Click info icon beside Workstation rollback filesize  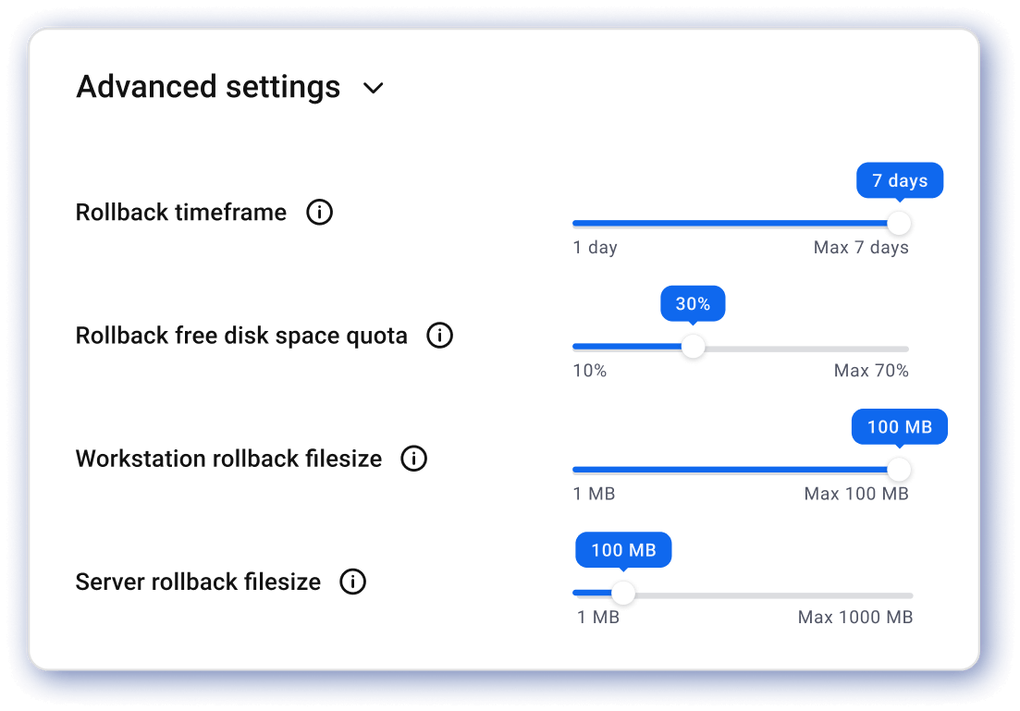(414, 459)
